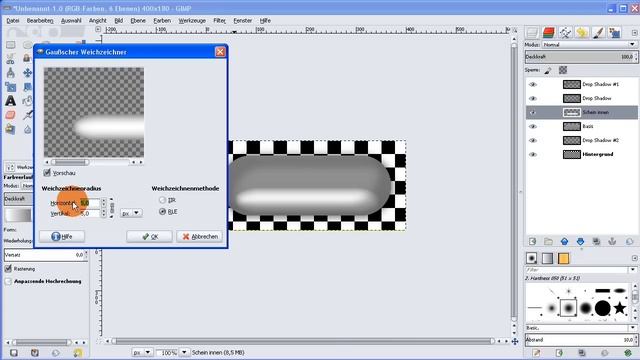Delete the selected layer
The image size is (640, 360).
pyautogui.click(x=629, y=242)
